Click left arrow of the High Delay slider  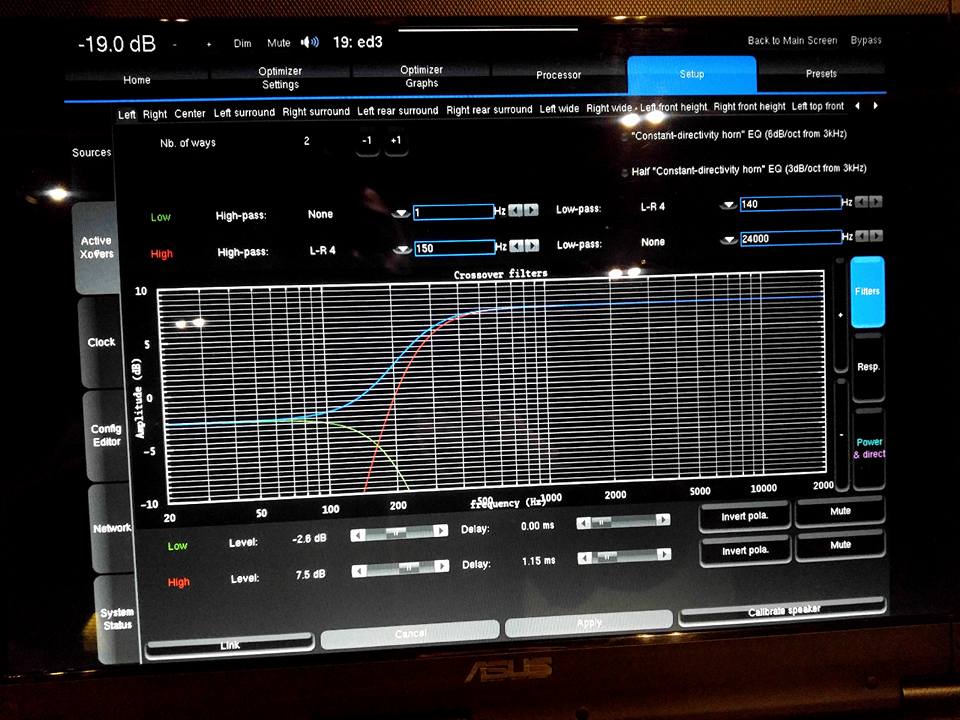[x=585, y=558]
